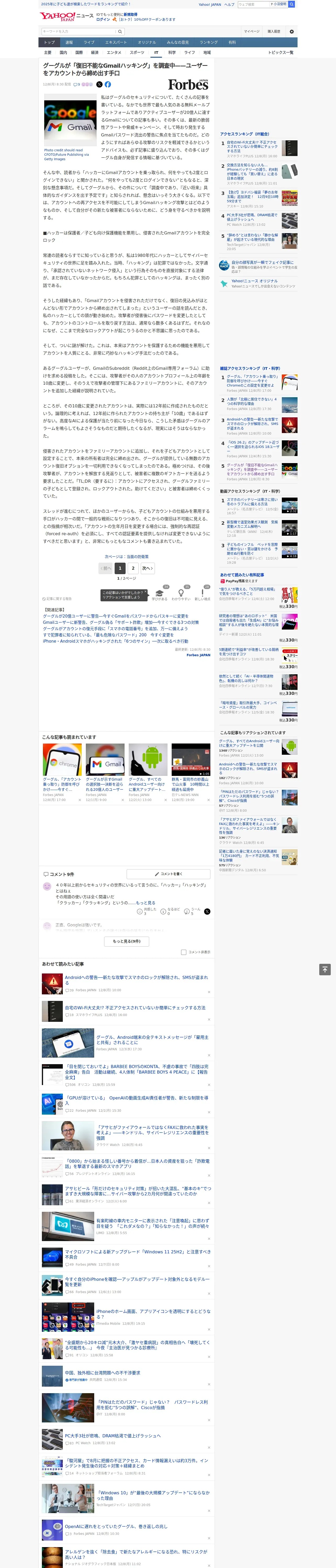Click the わかりやすい lightbulb reaction
Viewport: 336px width, 1568px height.
pos(181,593)
